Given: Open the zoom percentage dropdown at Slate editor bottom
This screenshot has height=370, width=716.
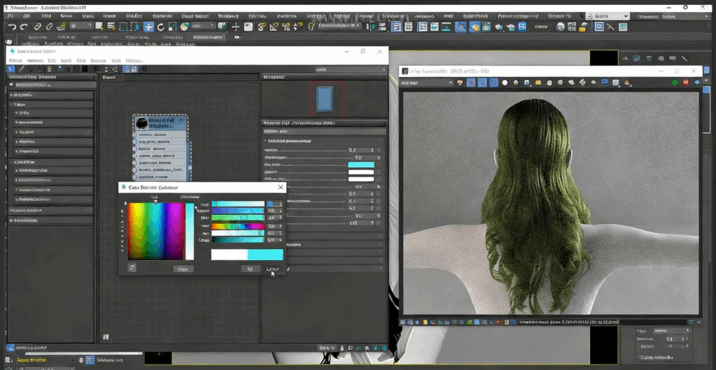Looking at the screenshot, I should tap(327, 348).
